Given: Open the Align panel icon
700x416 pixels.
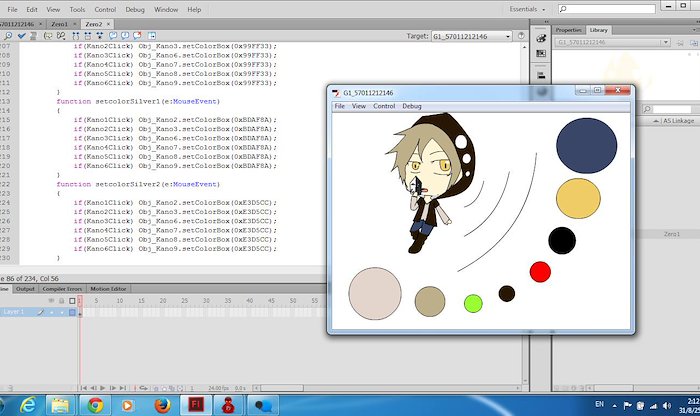Looking at the screenshot, I should (x=541, y=75).
